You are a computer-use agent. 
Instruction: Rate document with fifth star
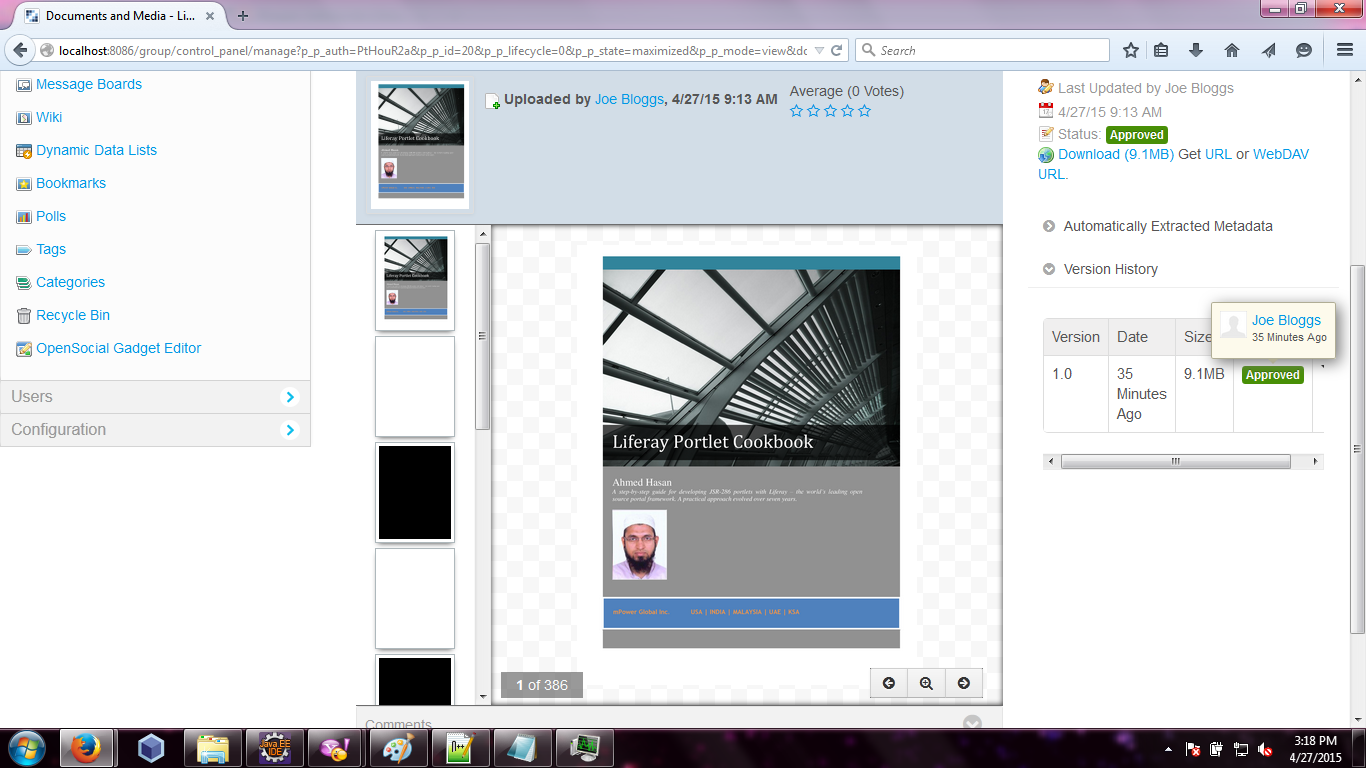click(x=865, y=111)
